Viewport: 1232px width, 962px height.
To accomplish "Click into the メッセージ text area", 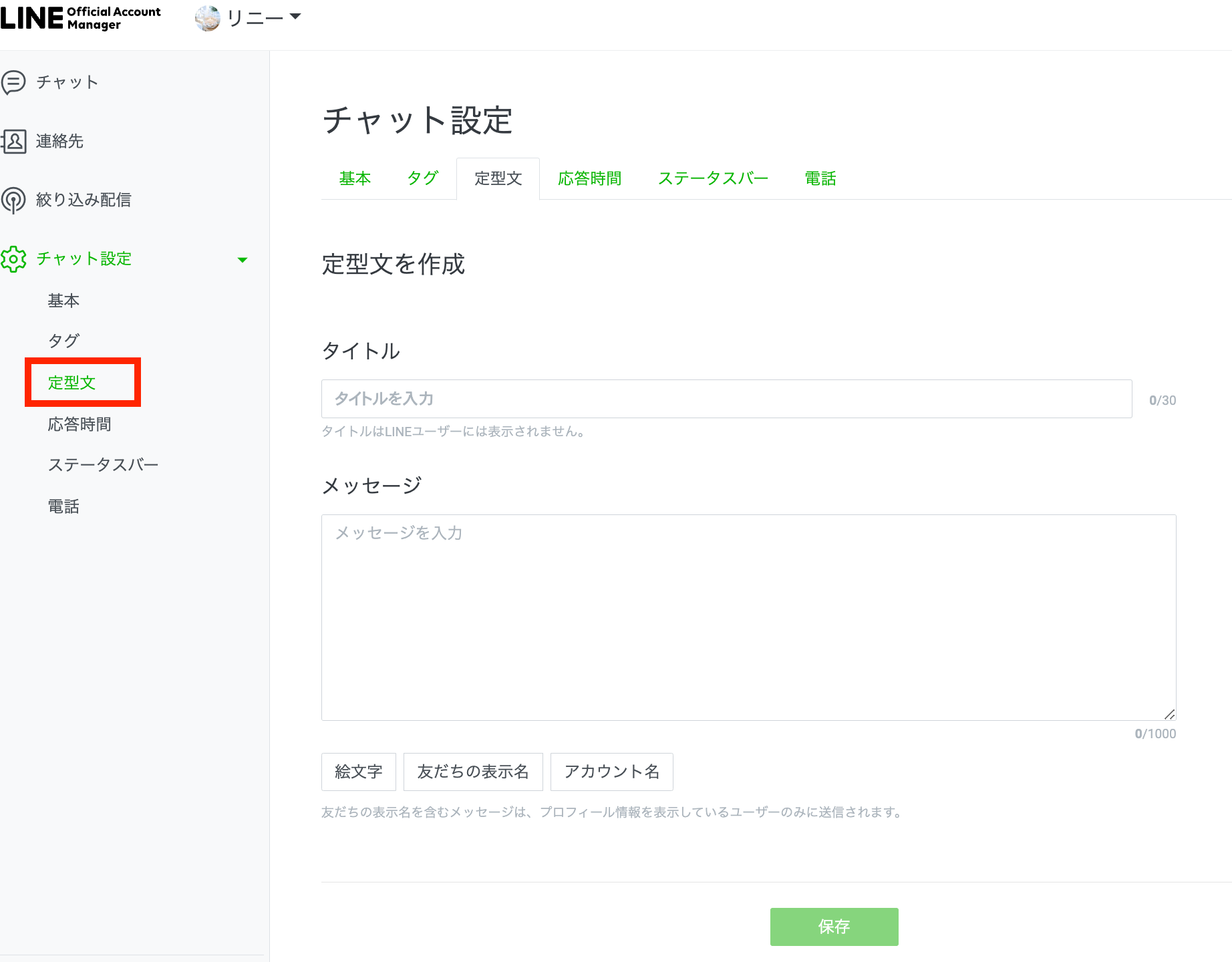I will click(748, 617).
